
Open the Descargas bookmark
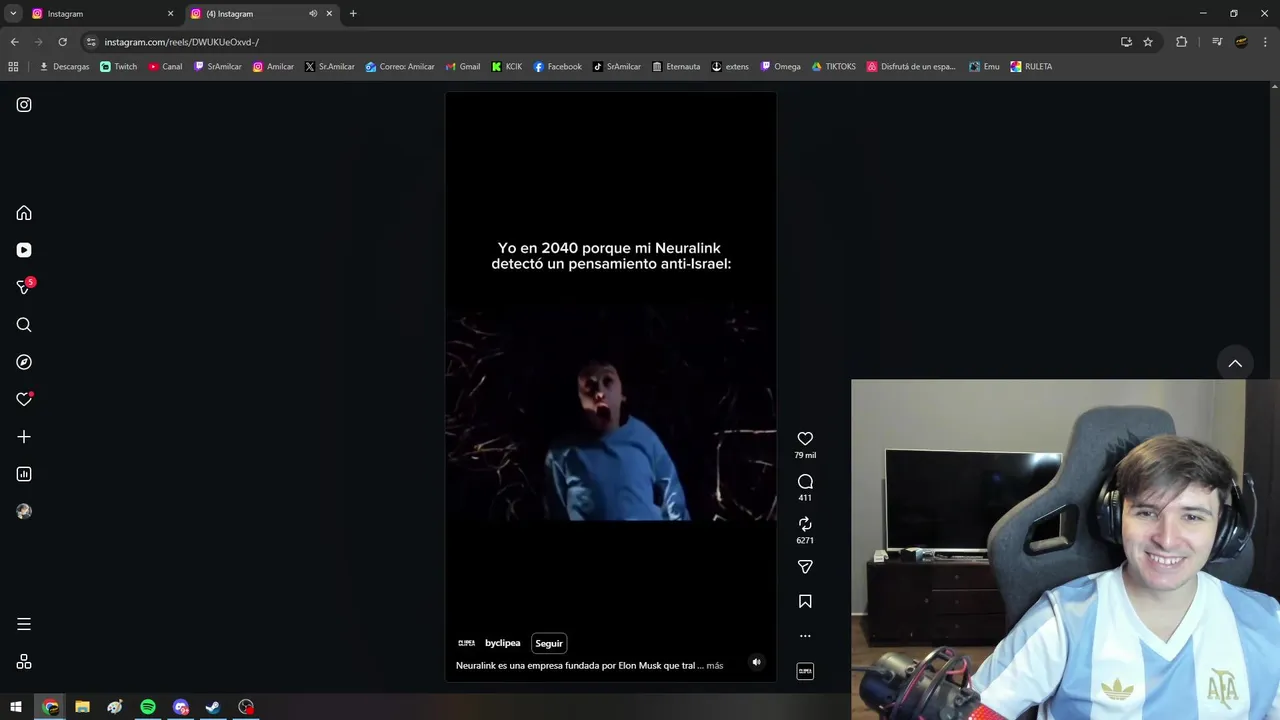(64, 67)
